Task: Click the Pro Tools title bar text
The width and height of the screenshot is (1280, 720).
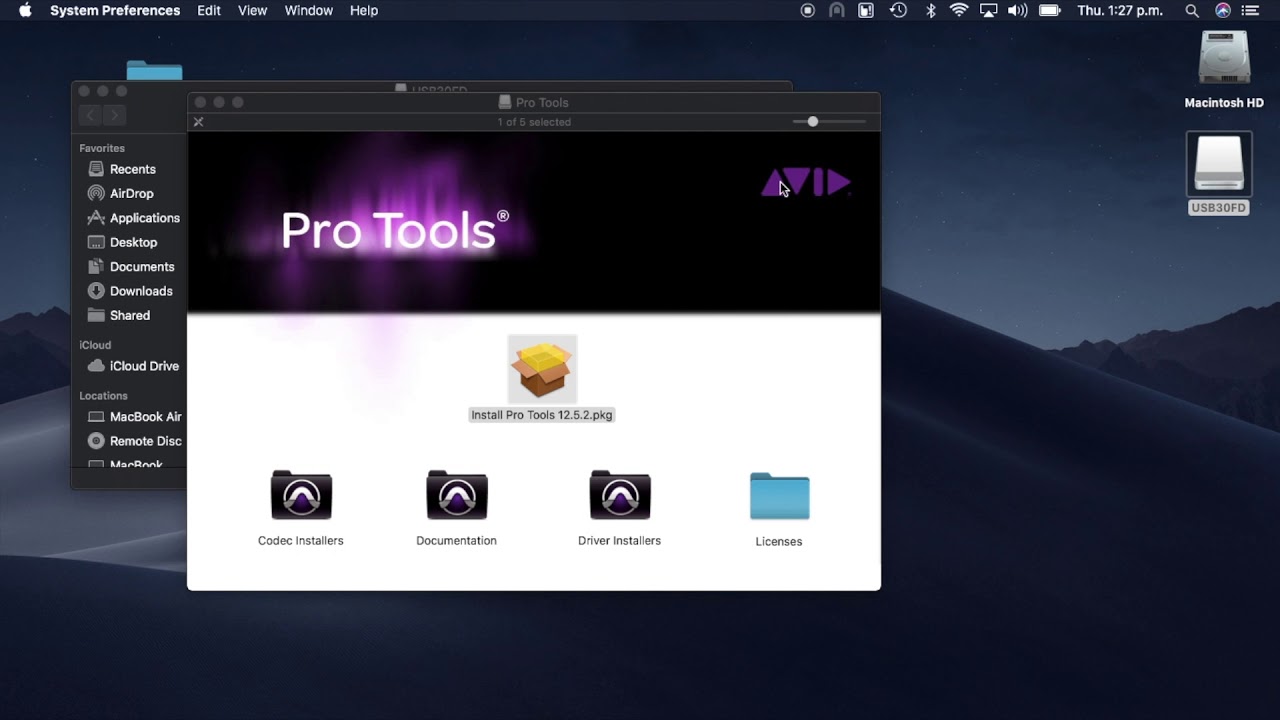Action: click(542, 102)
